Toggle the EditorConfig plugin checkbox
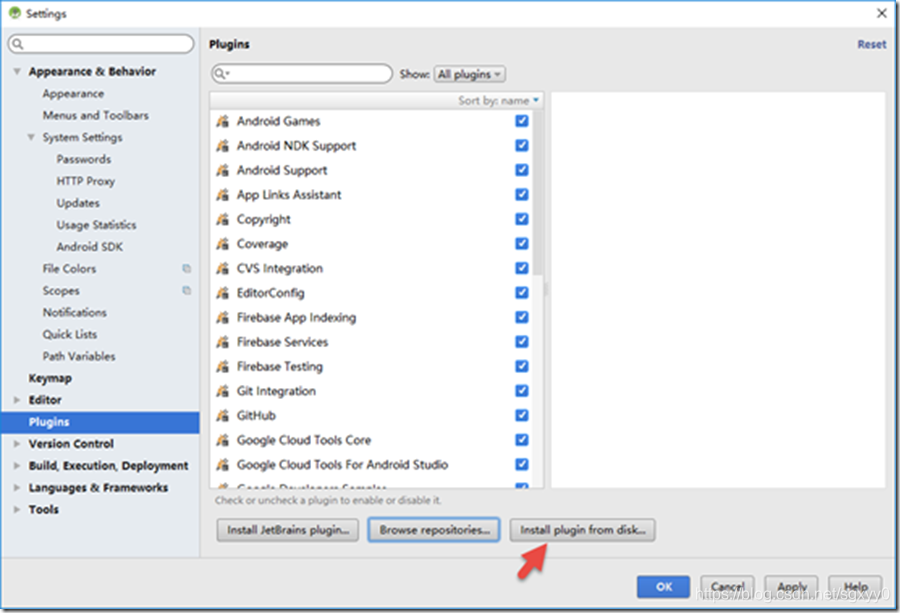This screenshot has width=900, height=613. point(522,293)
